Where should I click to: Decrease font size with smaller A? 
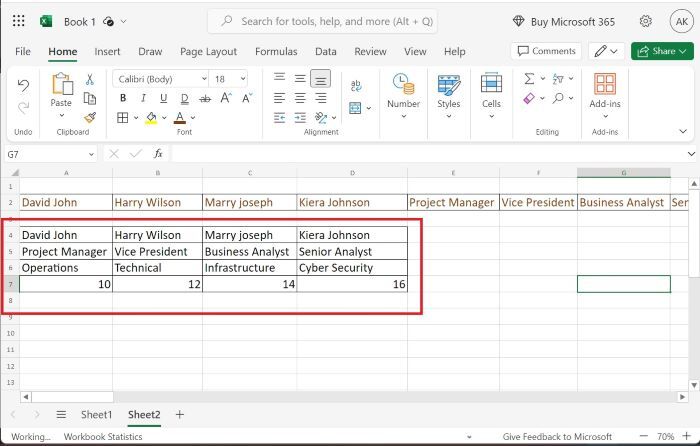coord(247,98)
